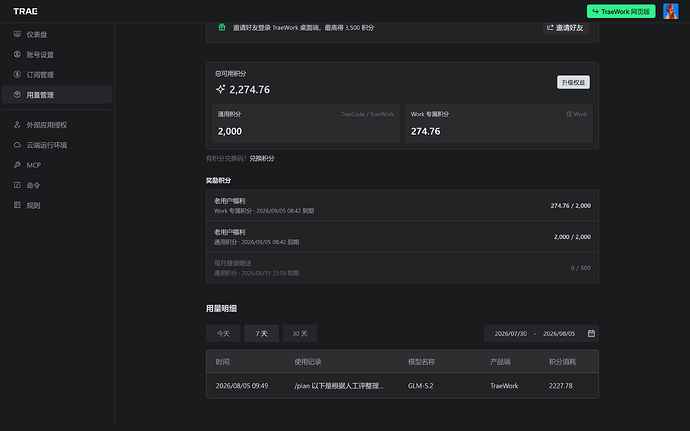Click the 邀请好友 button
Image resolution: width=690 pixels, height=431 pixels.
(x=565, y=28)
